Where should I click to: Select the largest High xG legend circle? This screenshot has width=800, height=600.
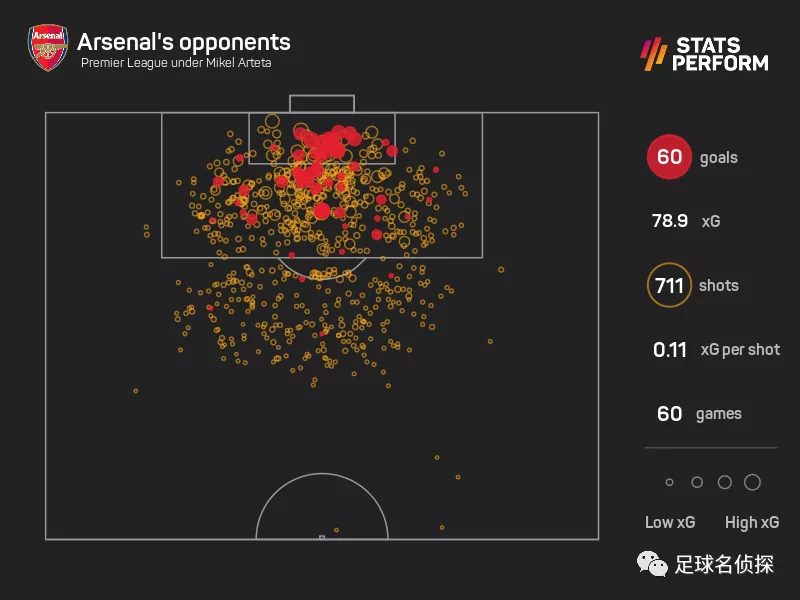(752, 482)
